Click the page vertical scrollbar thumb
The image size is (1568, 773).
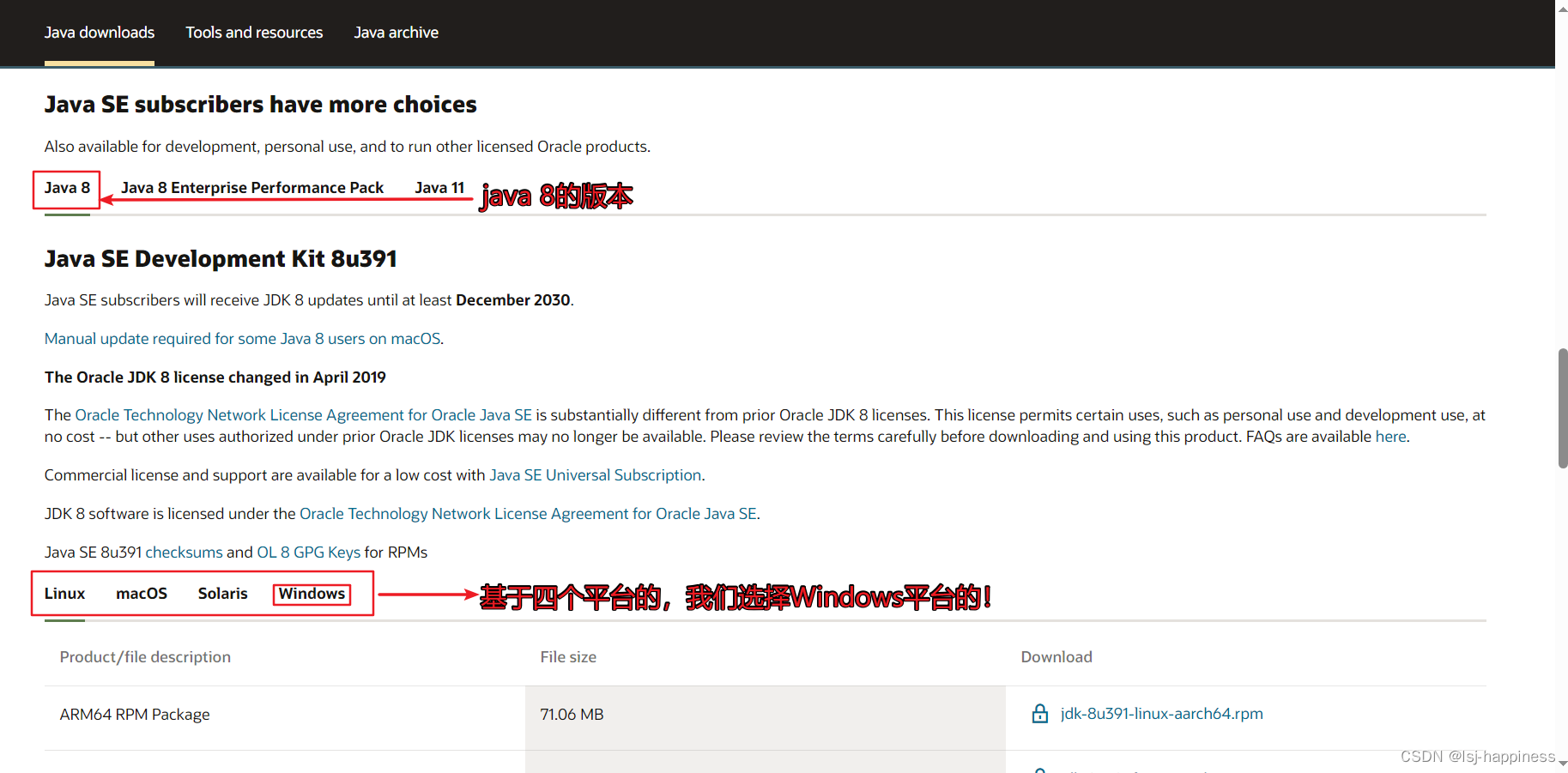pos(1563,408)
